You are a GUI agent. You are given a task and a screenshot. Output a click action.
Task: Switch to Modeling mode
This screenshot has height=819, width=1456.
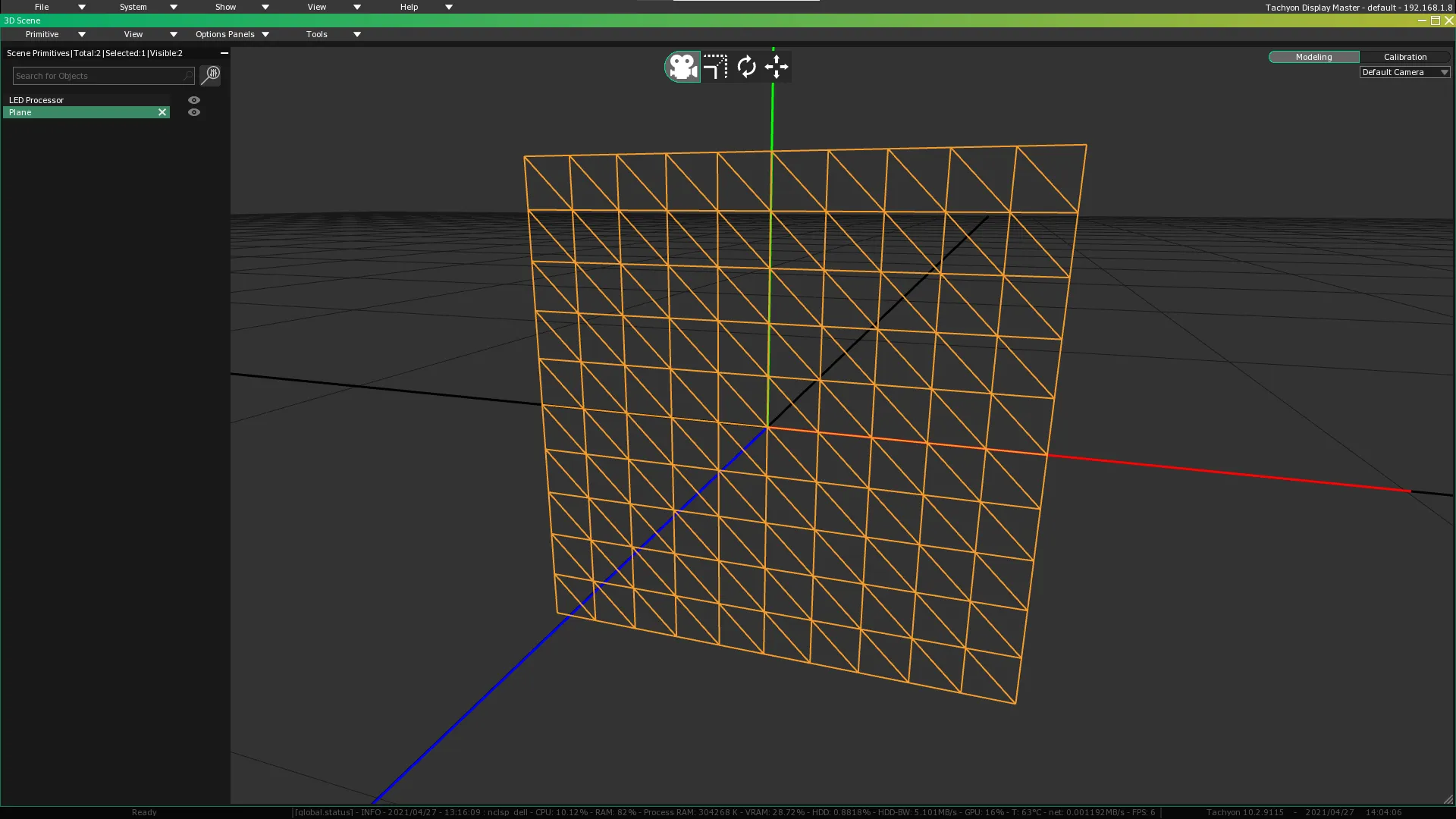(1313, 57)
